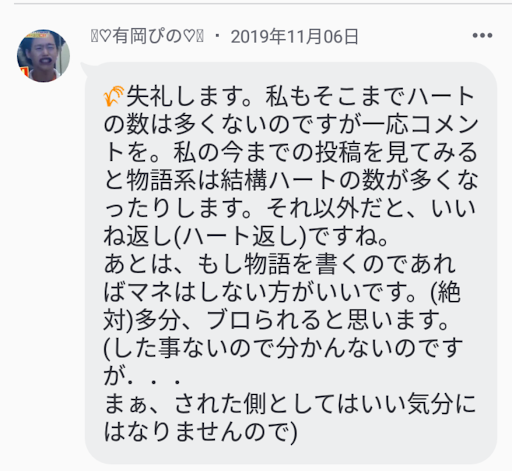Image resolution: width=512 pixels, height=471 pixels.
Task: Click the commenter's round profile avatar
Action: click(x=43, y=56)
